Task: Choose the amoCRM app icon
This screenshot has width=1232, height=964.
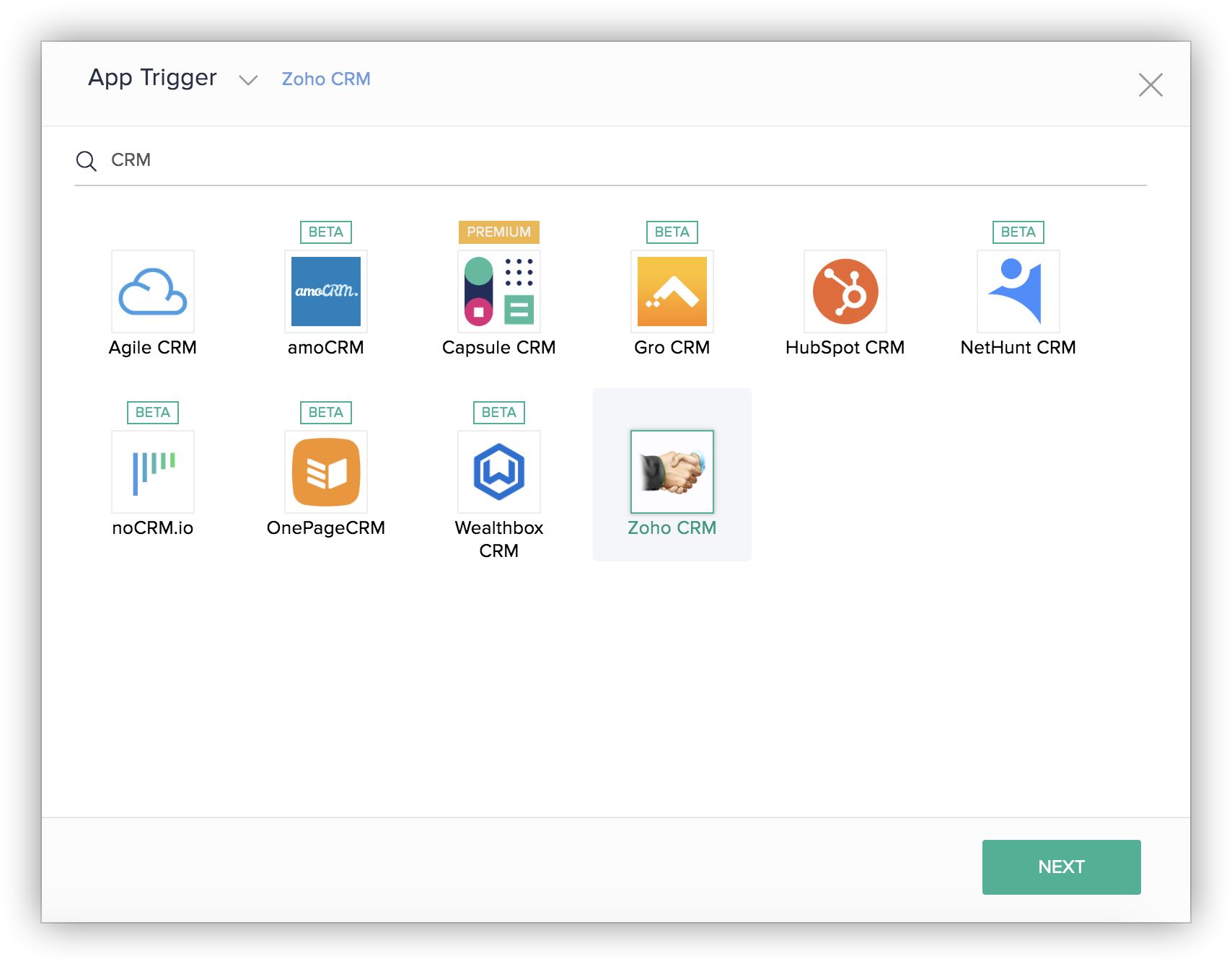Action: tap(326, 292)
